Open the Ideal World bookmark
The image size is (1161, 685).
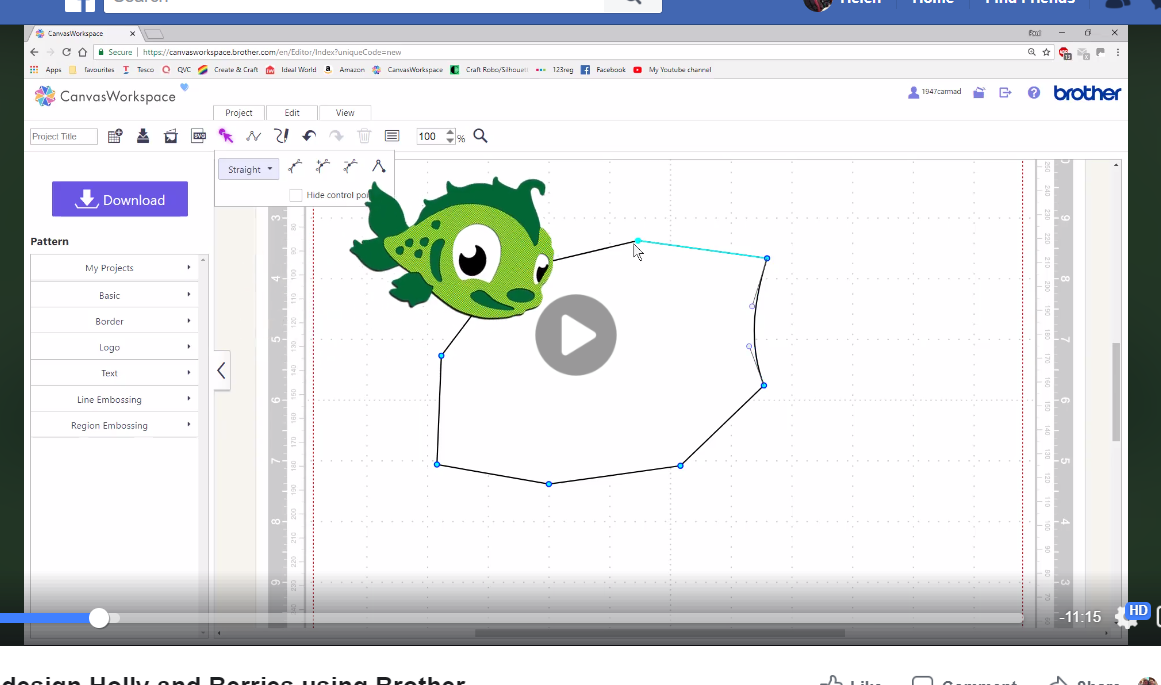tap(291, 70)
